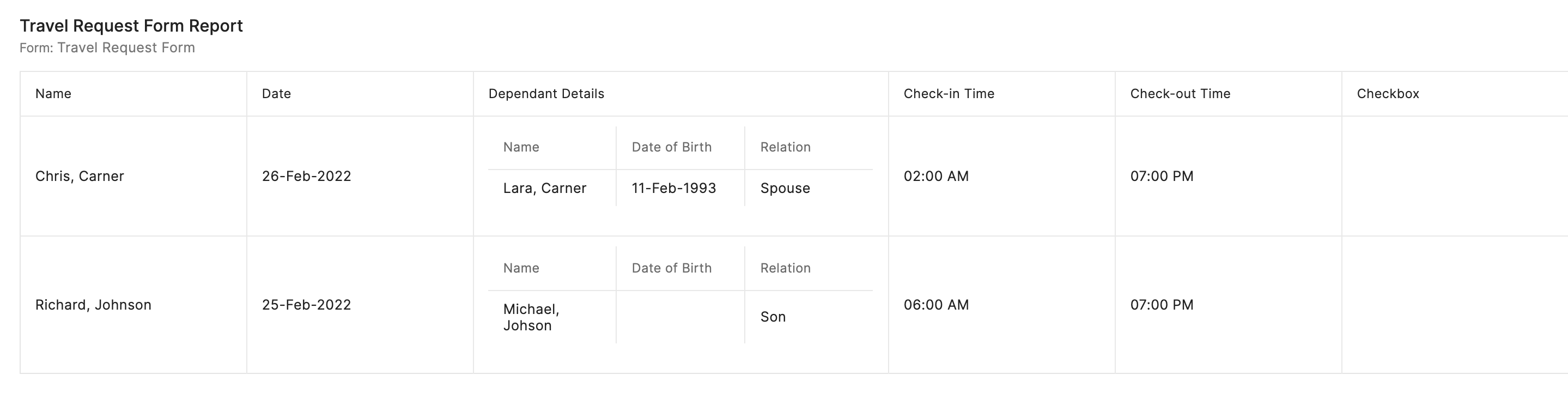
Task: Select the Richard, Johnson name cell
Action: point(93,305)
